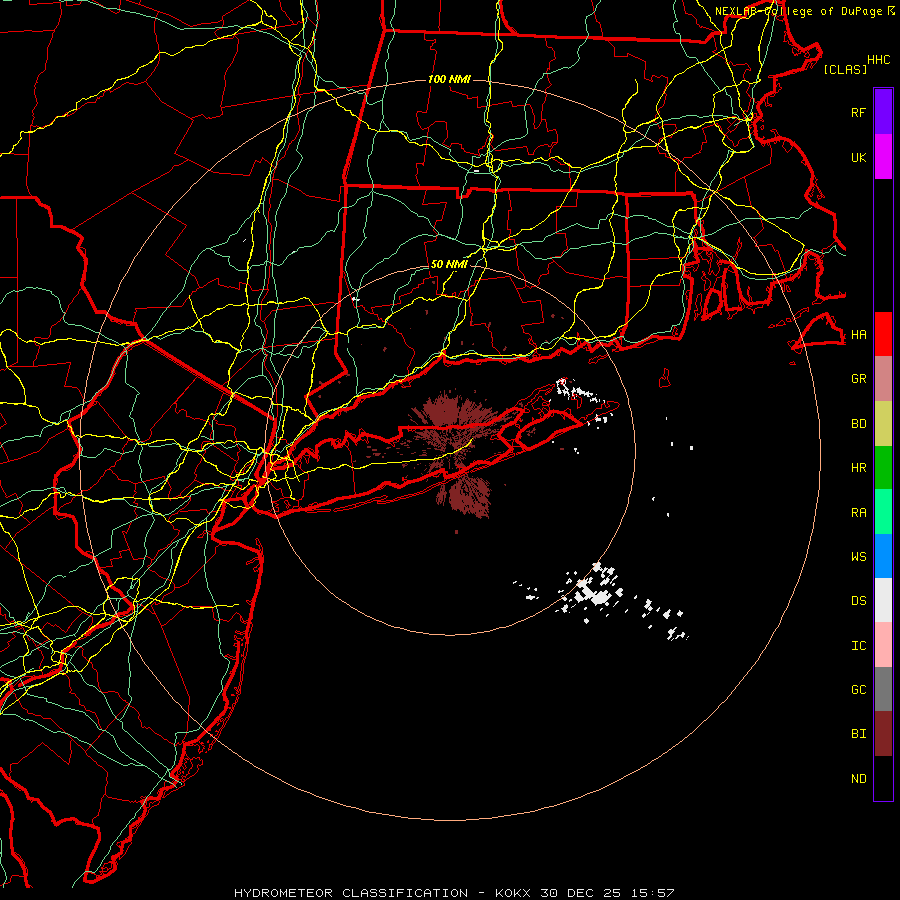Click the HHC product code text
Screen dimensions: 900x900
coord(879,60)
